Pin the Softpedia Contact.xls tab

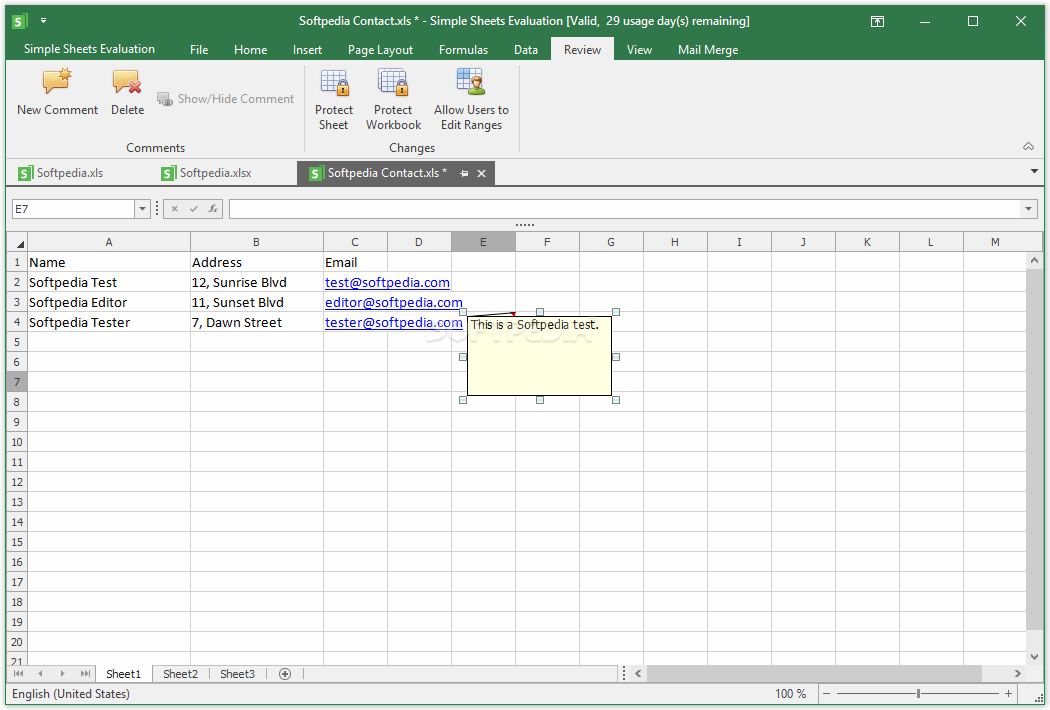(464, 173)
